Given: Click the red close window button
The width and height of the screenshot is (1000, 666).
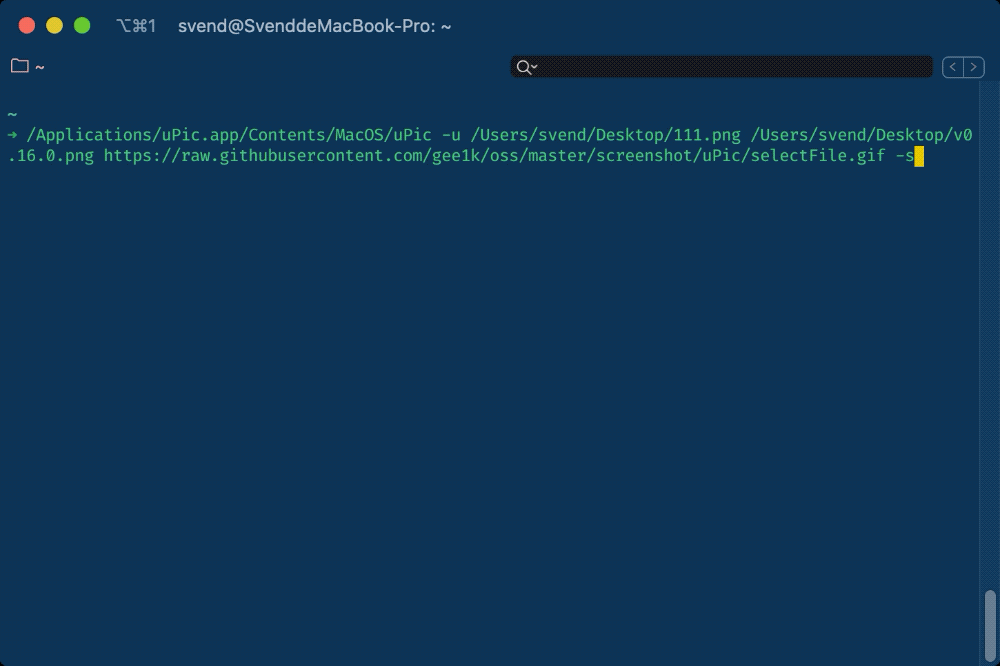Looking at the screenshot, I should (x=27, y=26).
